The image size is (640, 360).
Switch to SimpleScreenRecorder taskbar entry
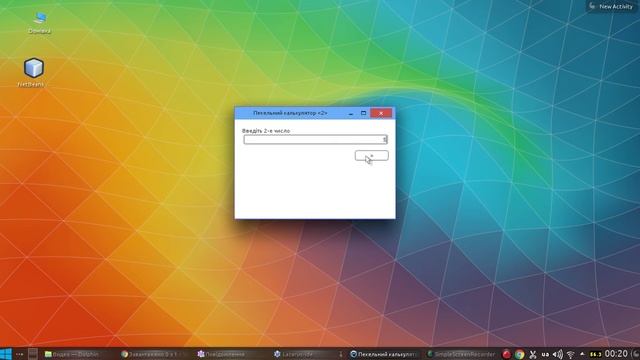click(461, 354)
